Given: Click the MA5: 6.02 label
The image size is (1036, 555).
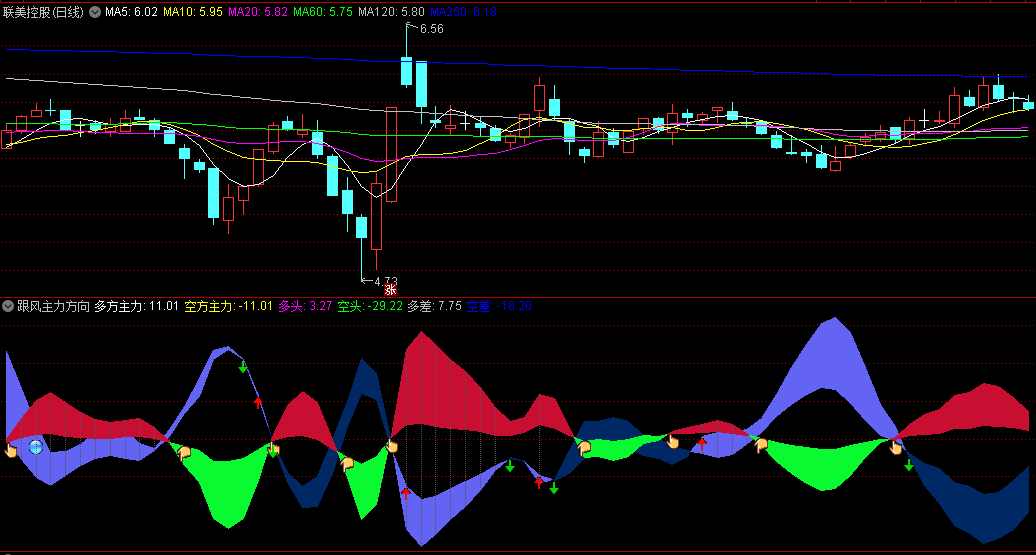Looking at the screenshot, I should (131, 12).
